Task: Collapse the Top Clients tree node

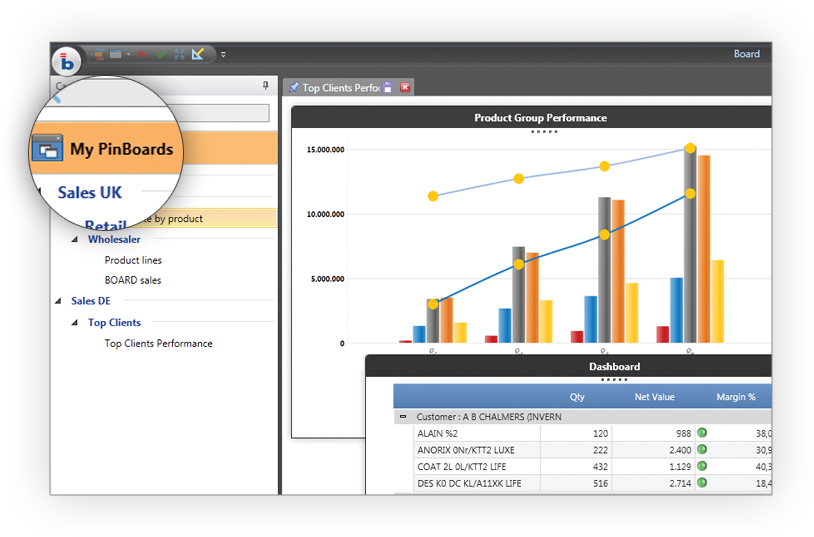Action: [74, 323]
